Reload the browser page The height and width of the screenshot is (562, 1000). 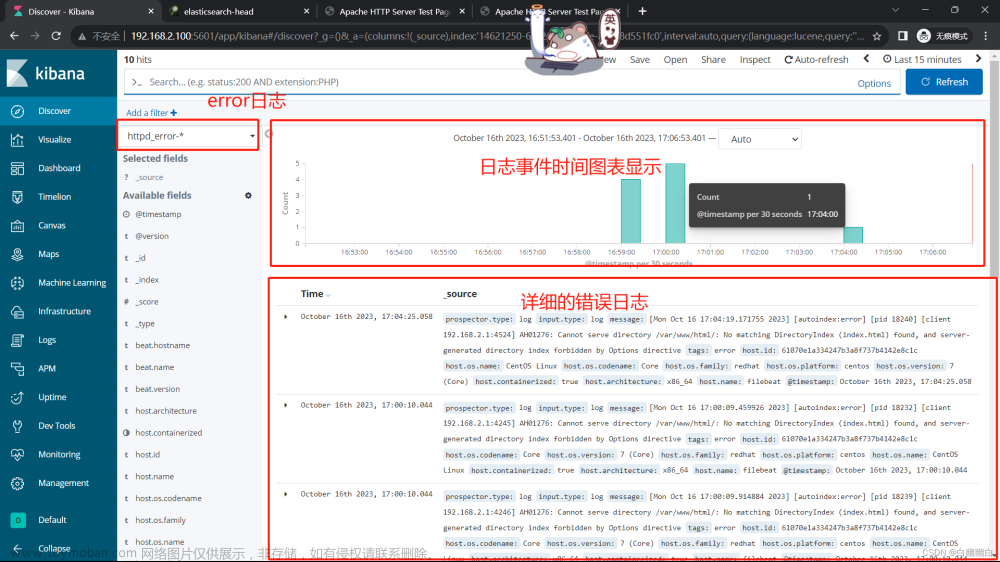[56, 36]
